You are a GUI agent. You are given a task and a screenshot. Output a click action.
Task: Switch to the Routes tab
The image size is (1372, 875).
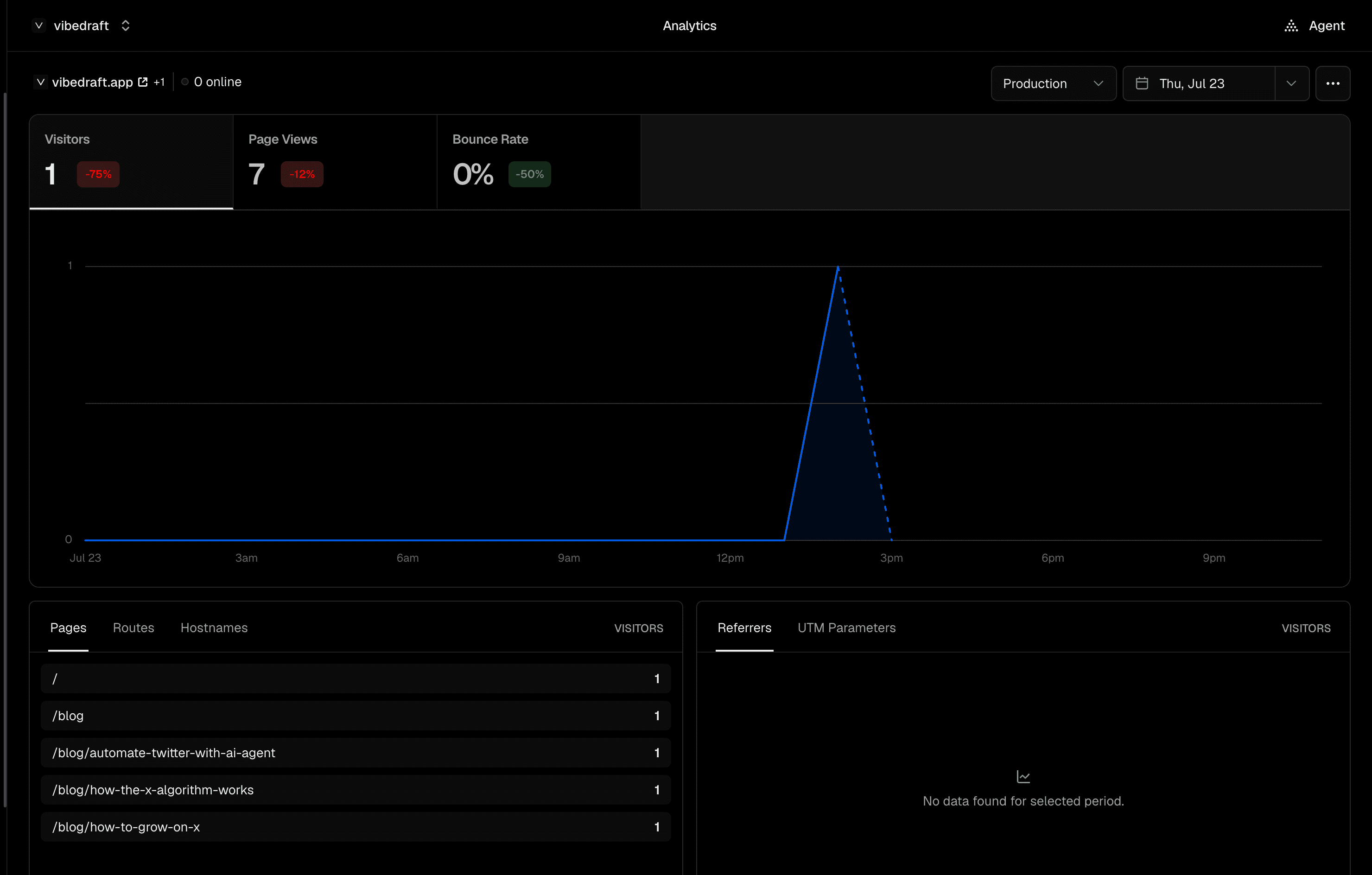point(133,628)
